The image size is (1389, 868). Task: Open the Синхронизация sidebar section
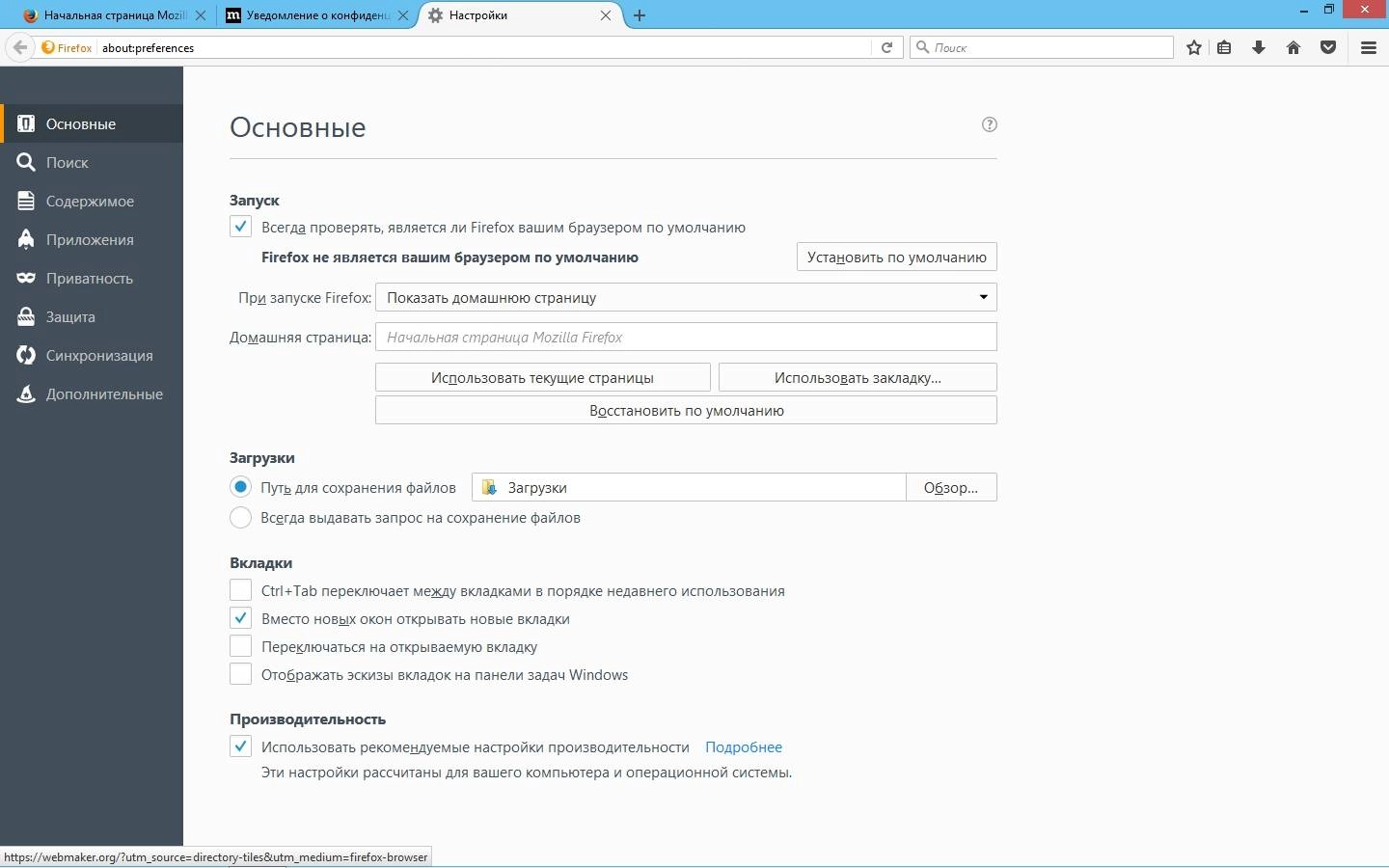click(x=92, y=355)
